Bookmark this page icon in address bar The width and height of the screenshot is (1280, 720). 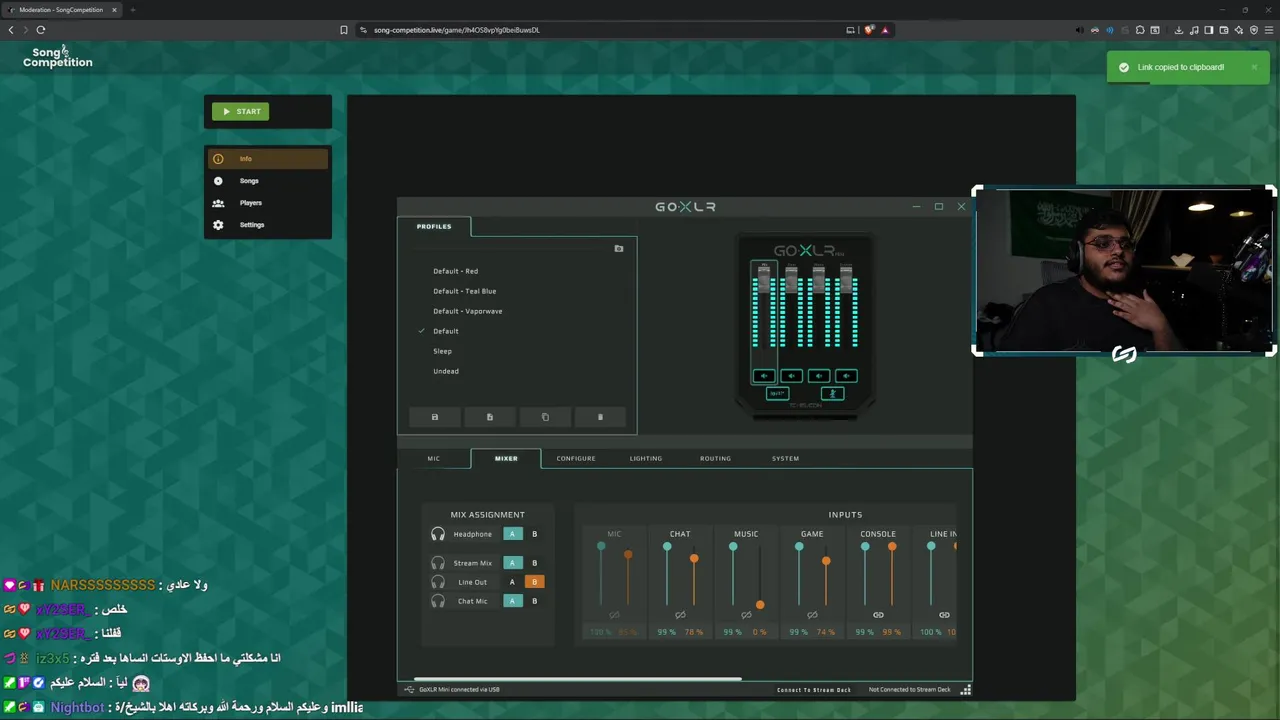point(344,30)
